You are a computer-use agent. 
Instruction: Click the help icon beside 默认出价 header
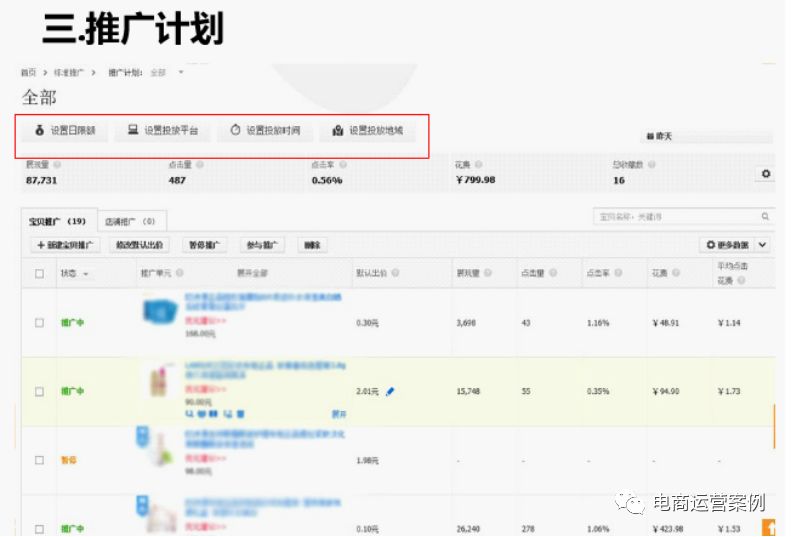tap(396, 273)
